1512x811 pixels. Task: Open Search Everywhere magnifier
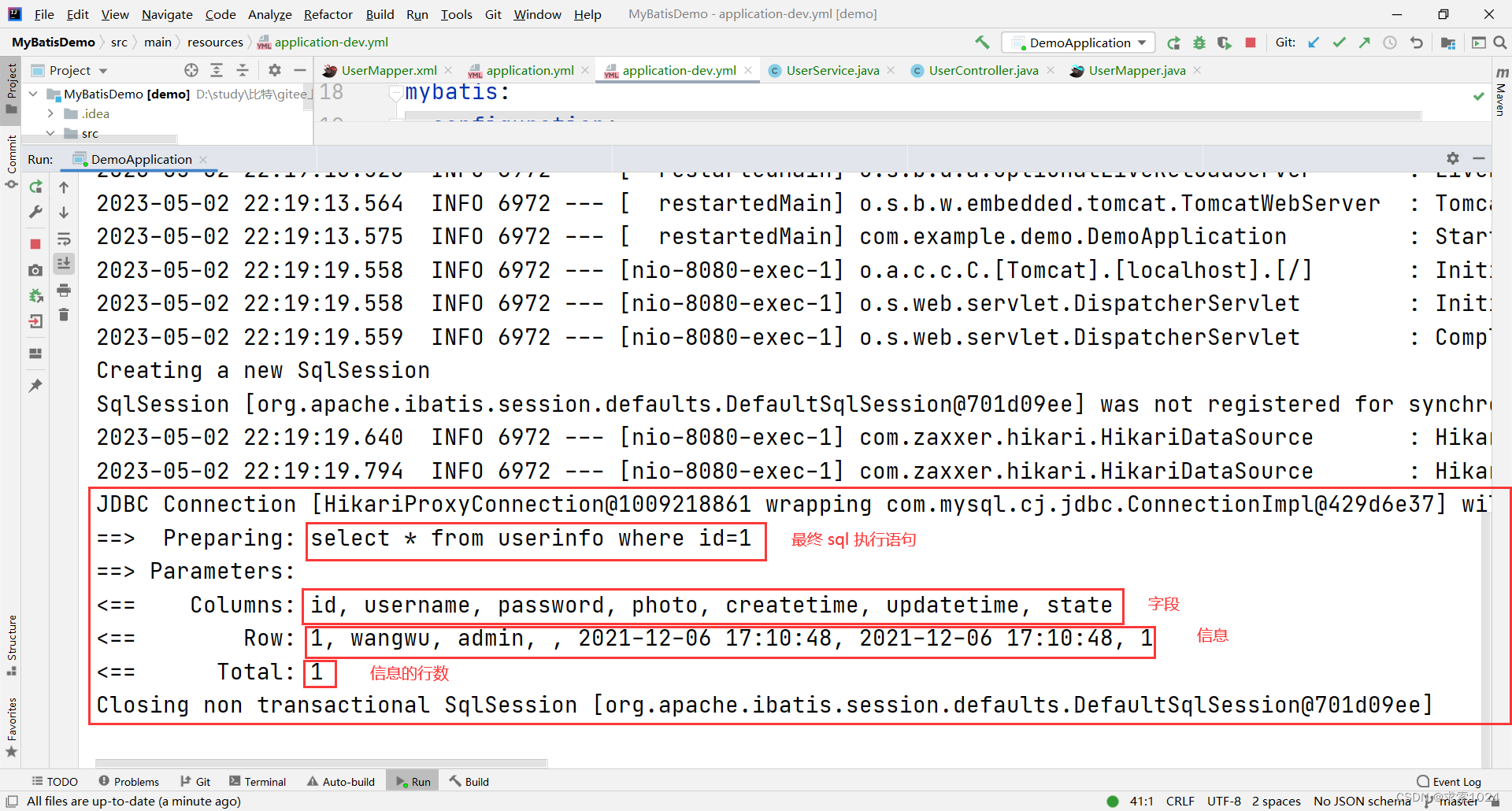(1500, 43)
